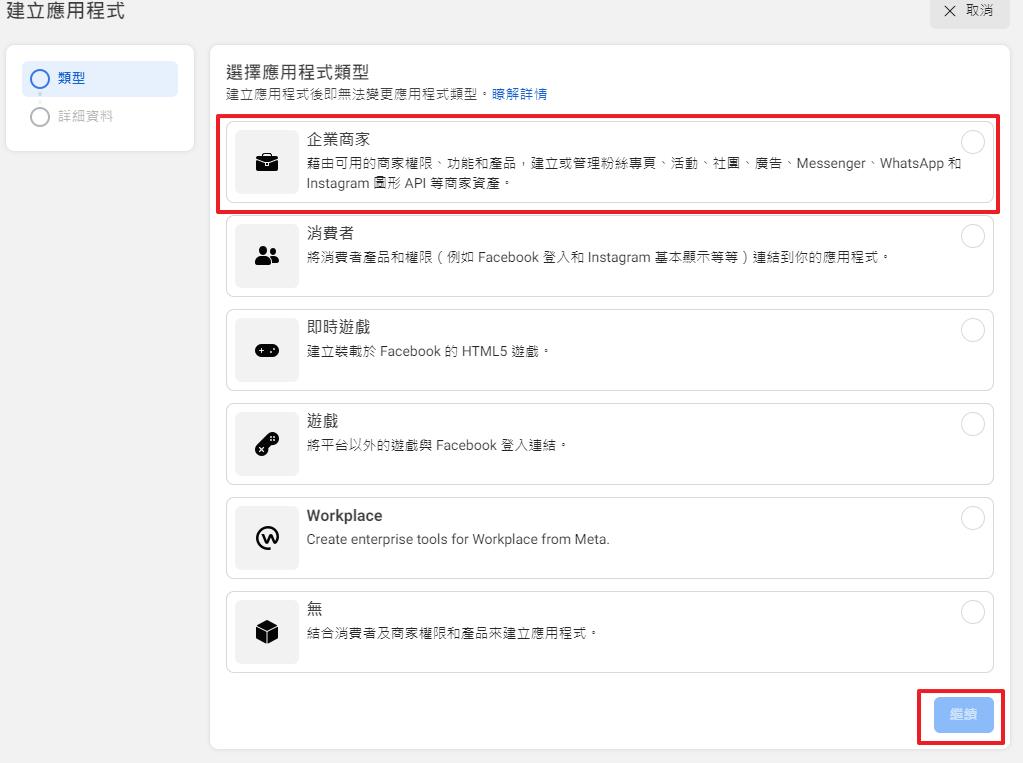Screen dimensions: 1023x763
Task: Click the 取消 button
Action: [x=969, y=11]
